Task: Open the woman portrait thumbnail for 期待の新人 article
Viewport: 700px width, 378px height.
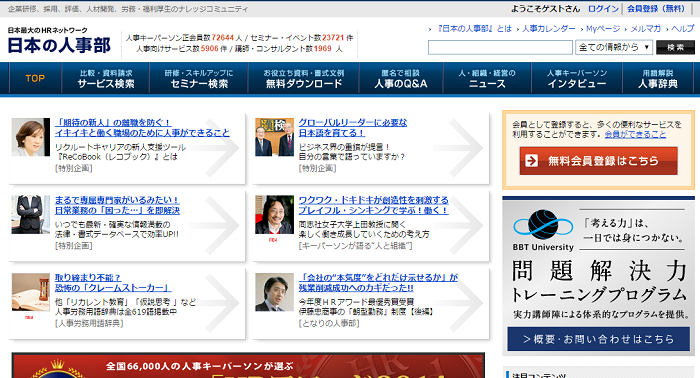Action: [x=31, y=137]
